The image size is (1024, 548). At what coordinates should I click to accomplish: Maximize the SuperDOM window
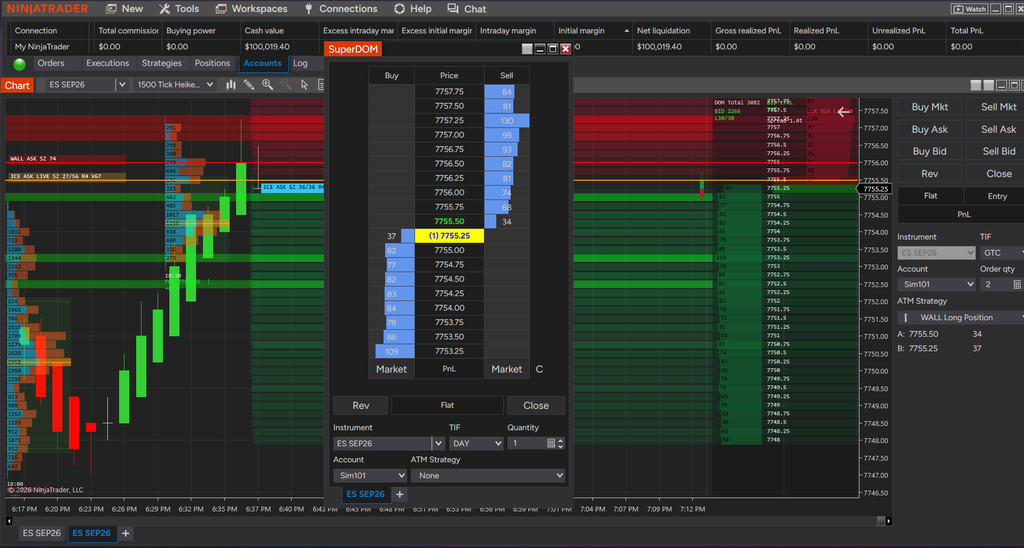552,49
